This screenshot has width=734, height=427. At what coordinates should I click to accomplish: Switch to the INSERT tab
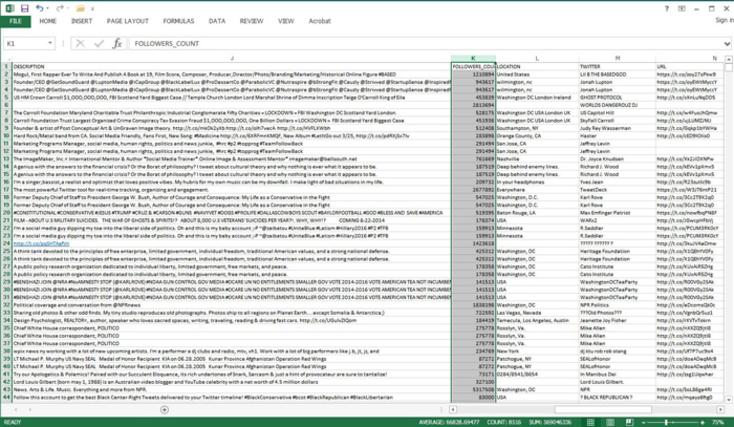click(x=81, y=21)
